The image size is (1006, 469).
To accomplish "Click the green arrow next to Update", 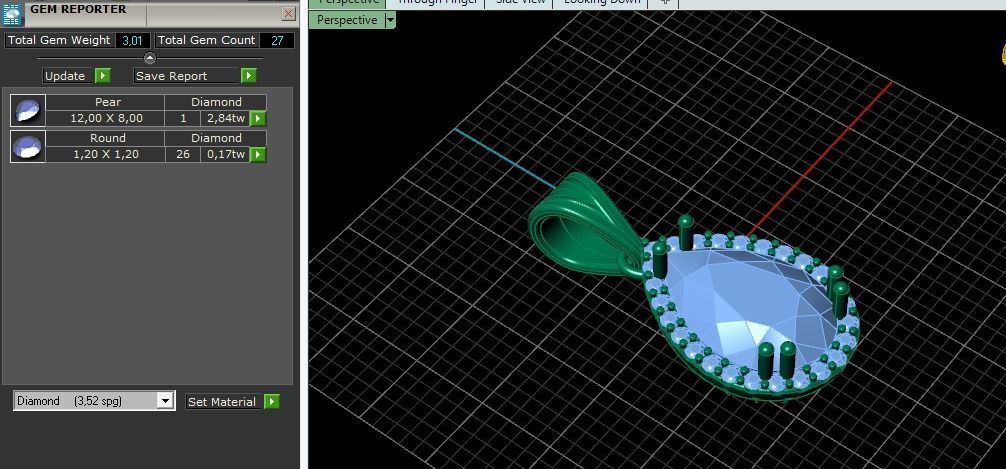I will point(103,76).
